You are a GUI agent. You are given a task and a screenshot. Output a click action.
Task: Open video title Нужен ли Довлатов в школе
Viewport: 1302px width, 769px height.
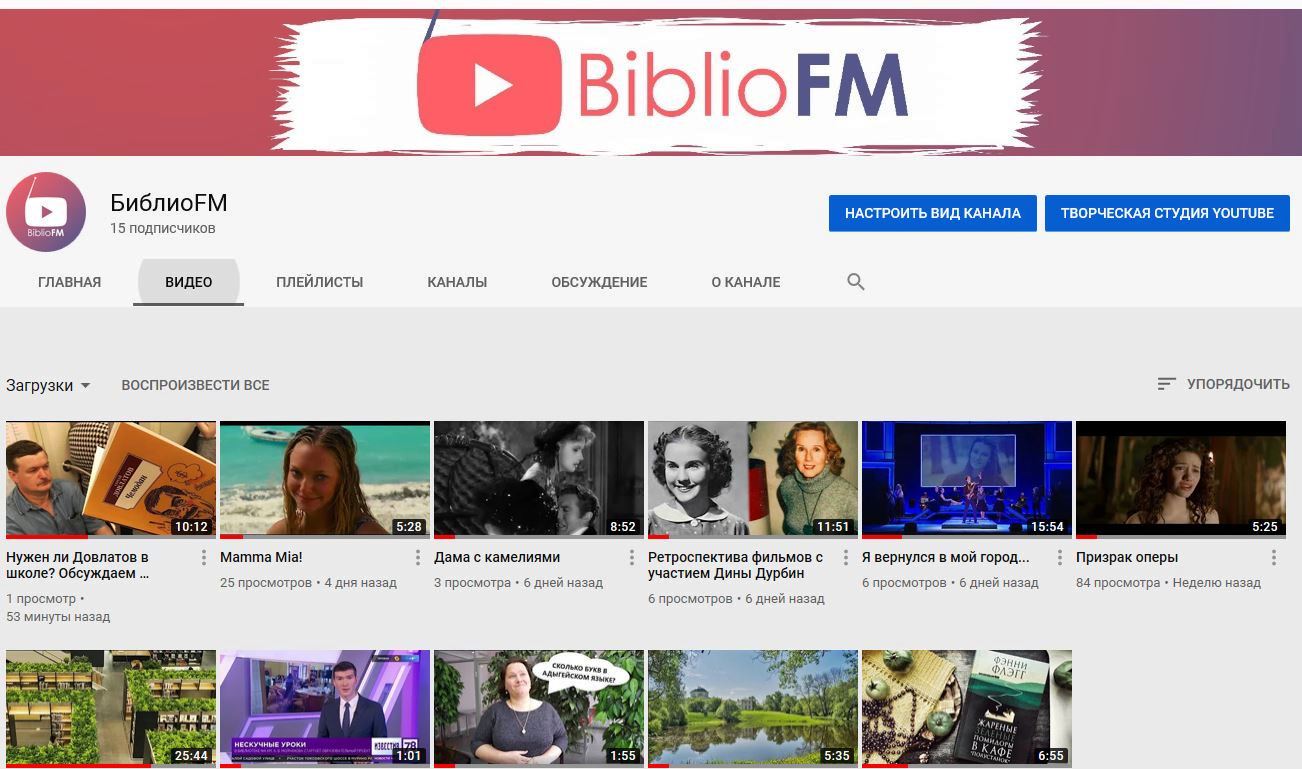tap(78, 565)
